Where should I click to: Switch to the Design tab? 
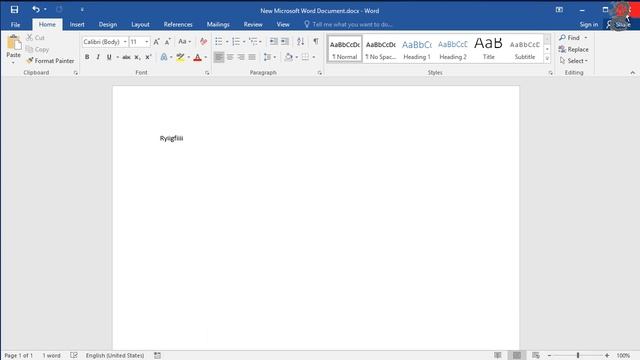[x=108, y=24]
